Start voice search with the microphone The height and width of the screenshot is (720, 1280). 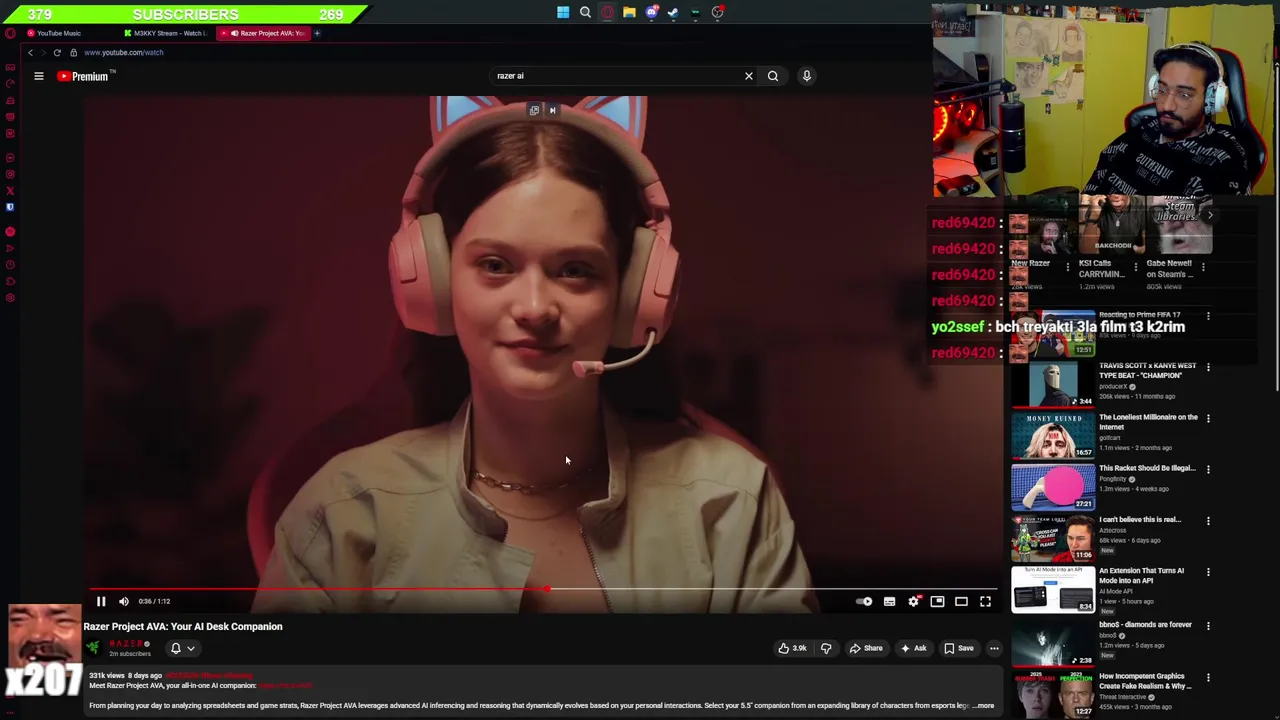point(807,76)
